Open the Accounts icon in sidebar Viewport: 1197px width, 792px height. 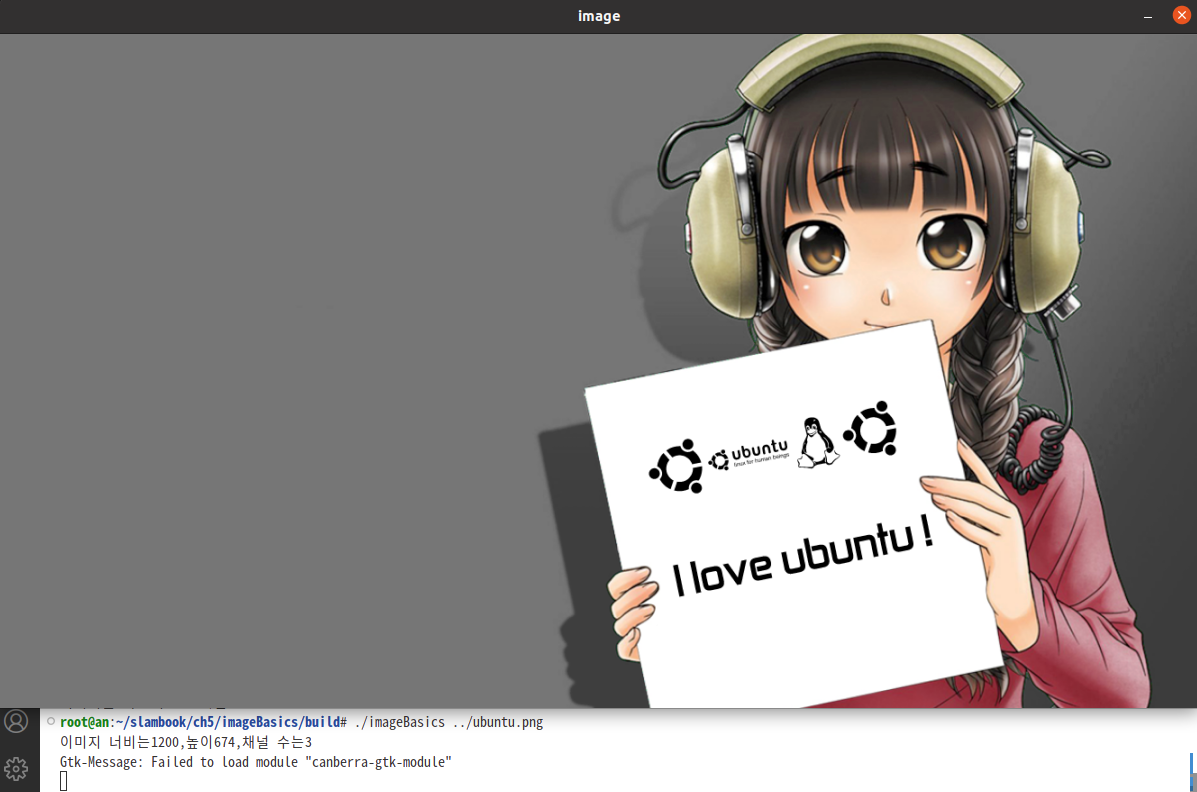(16, 722)
